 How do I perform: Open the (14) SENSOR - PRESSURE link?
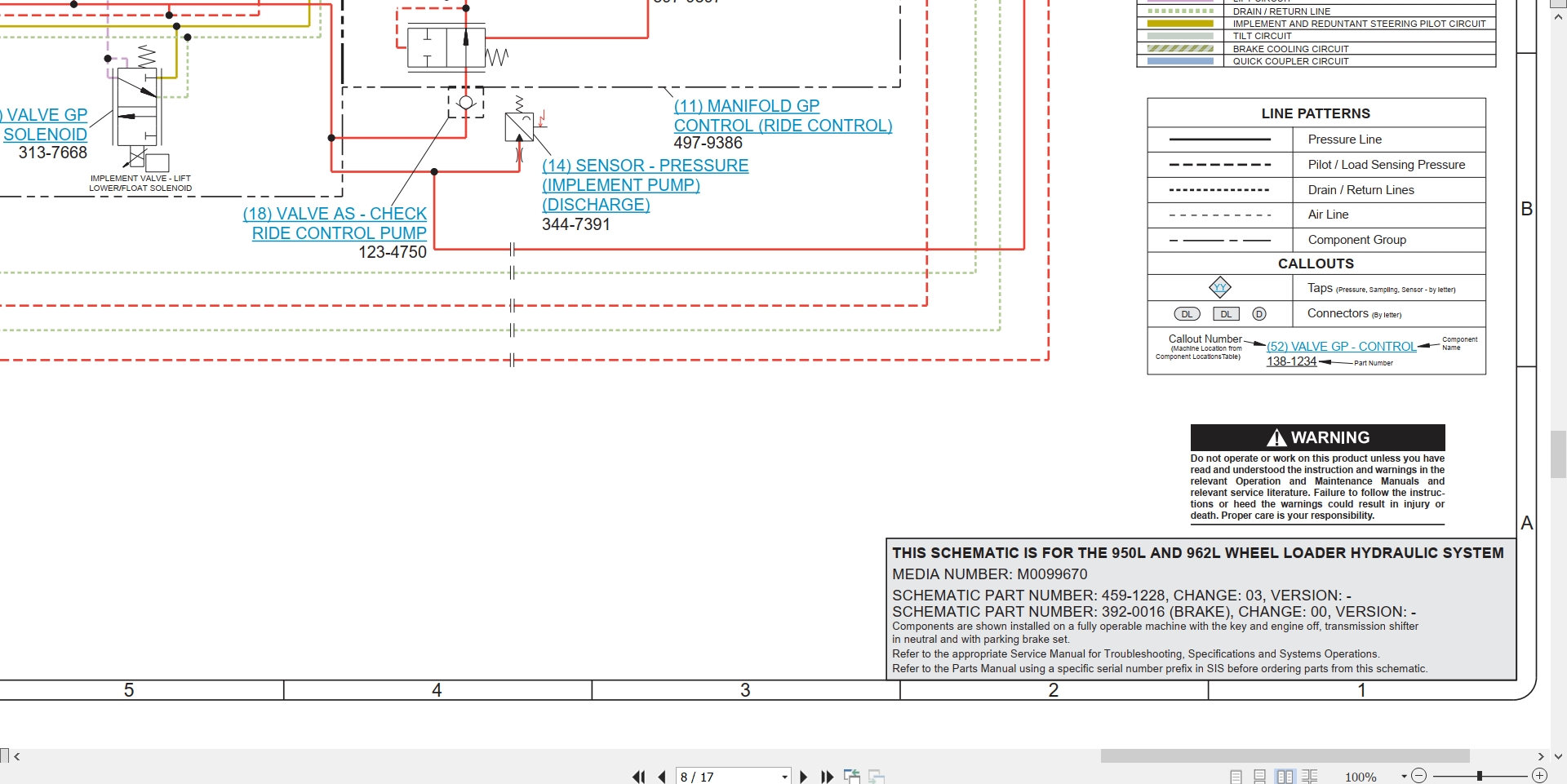point(645,166)
